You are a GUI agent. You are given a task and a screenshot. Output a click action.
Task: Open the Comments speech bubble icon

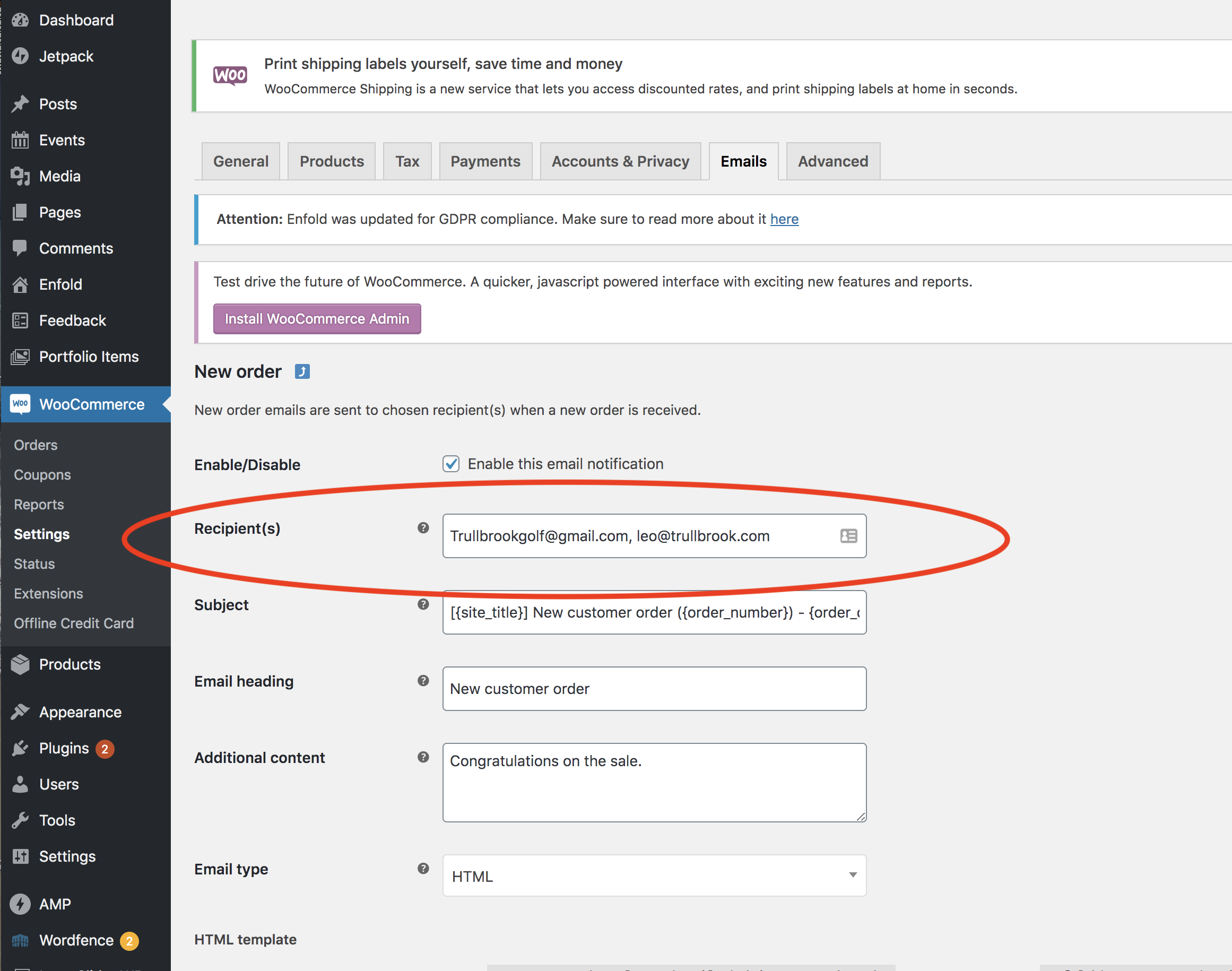coord(20,248)
